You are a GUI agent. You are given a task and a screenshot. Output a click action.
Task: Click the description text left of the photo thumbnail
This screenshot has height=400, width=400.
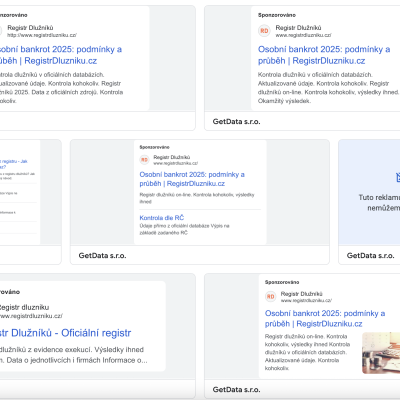point(307,352)
